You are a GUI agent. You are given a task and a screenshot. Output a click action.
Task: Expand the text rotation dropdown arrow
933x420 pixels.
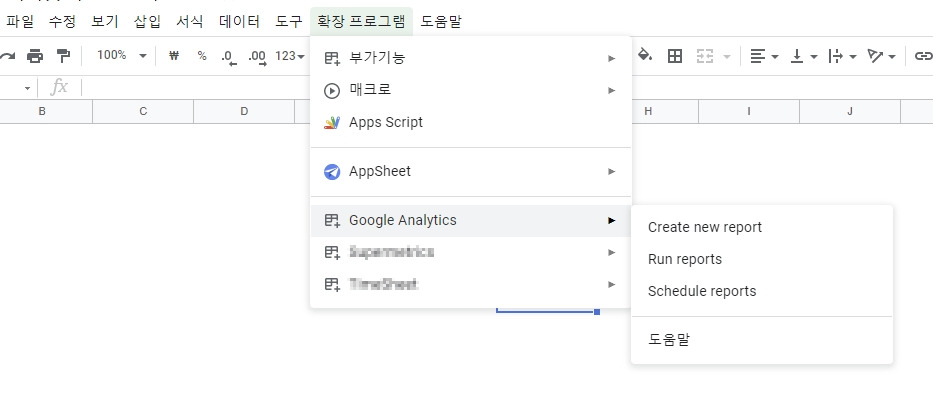pos(891,57)
